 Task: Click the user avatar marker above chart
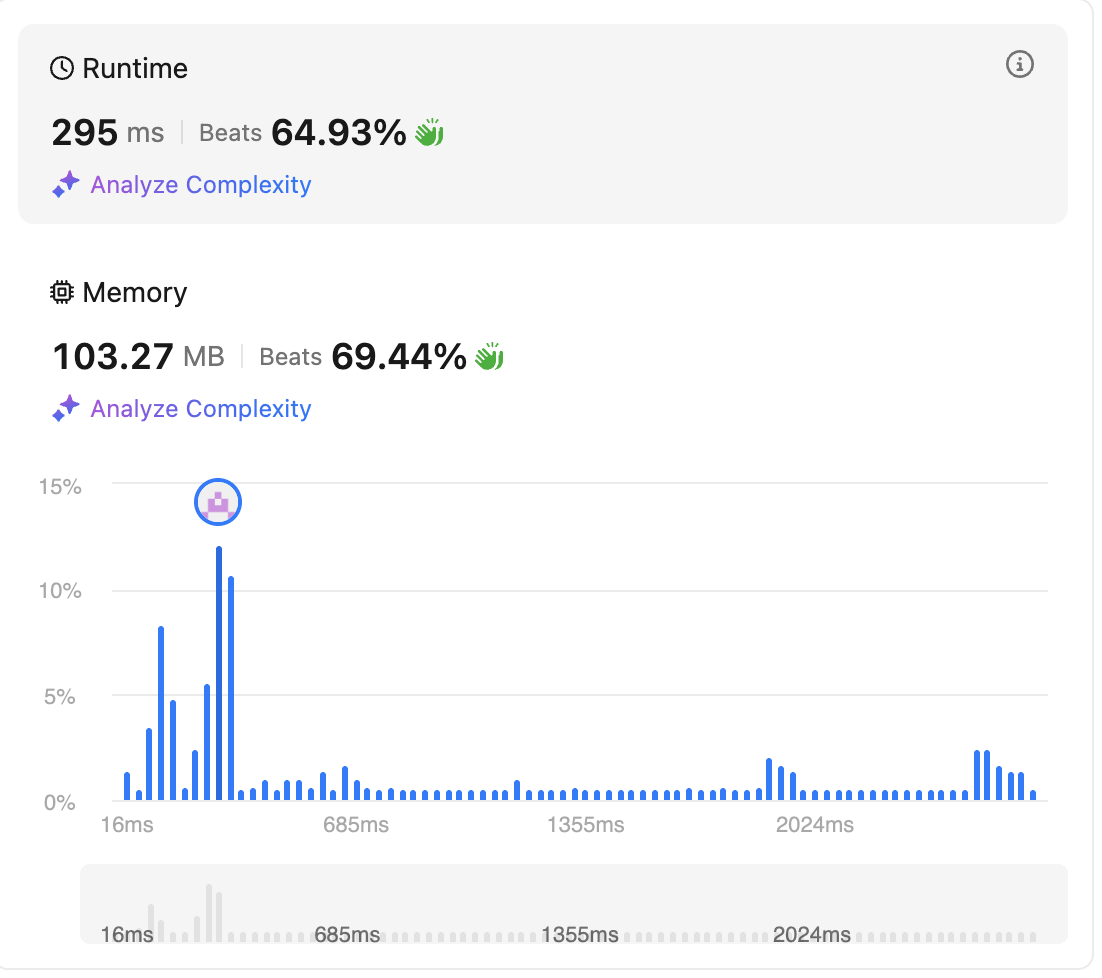tap(218, 503)
